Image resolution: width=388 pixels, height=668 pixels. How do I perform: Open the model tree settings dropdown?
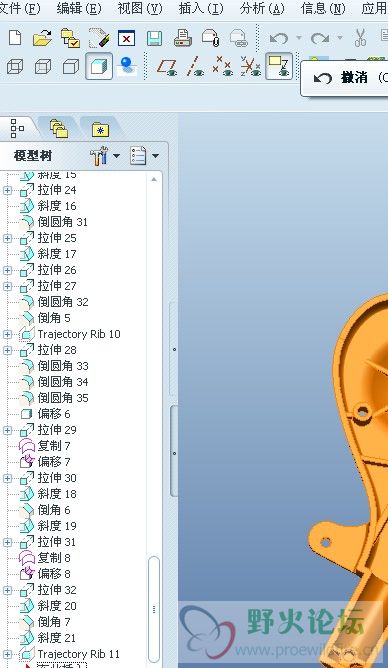105,156
